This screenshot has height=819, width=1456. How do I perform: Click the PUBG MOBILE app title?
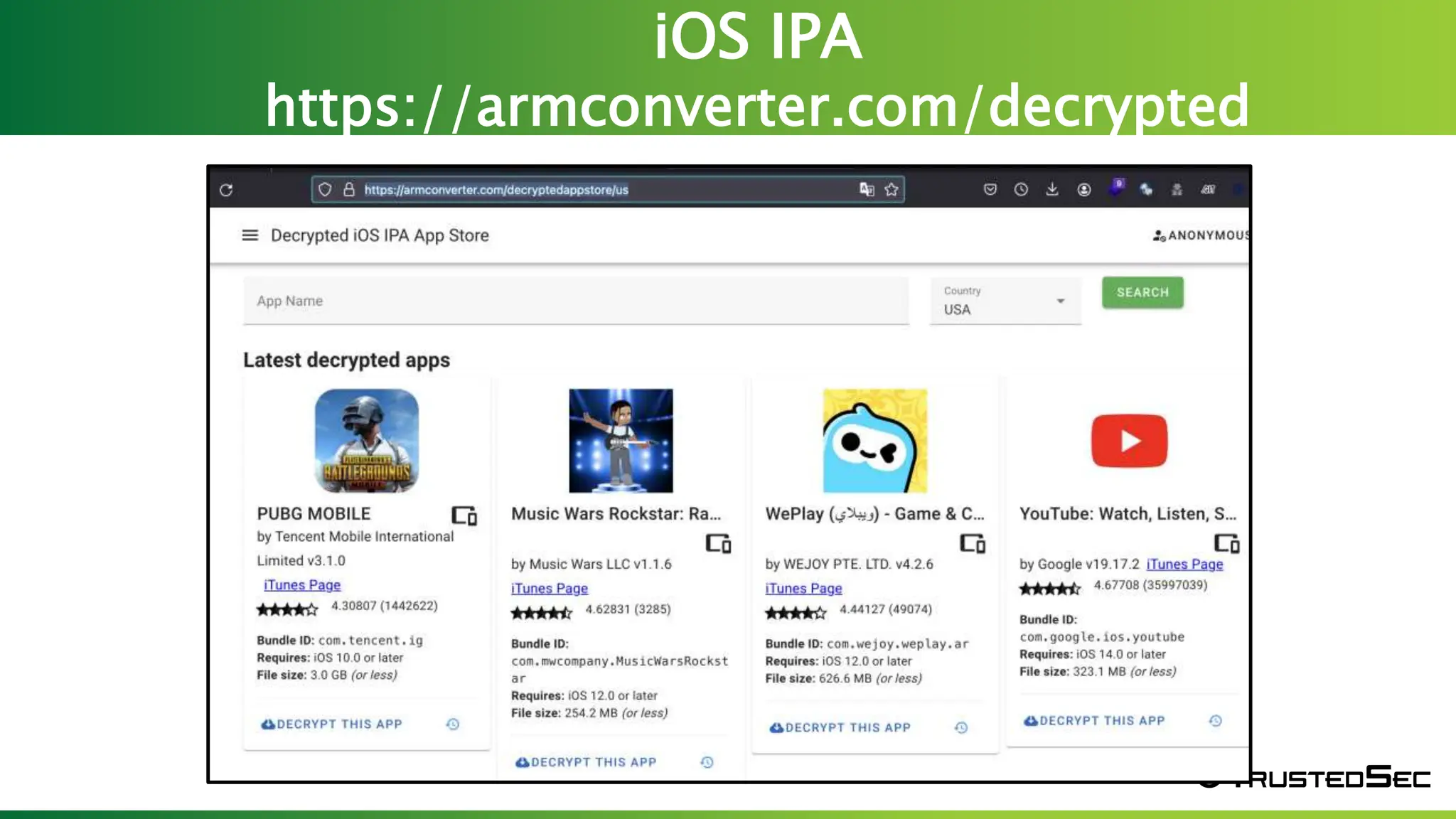[314, 514]
